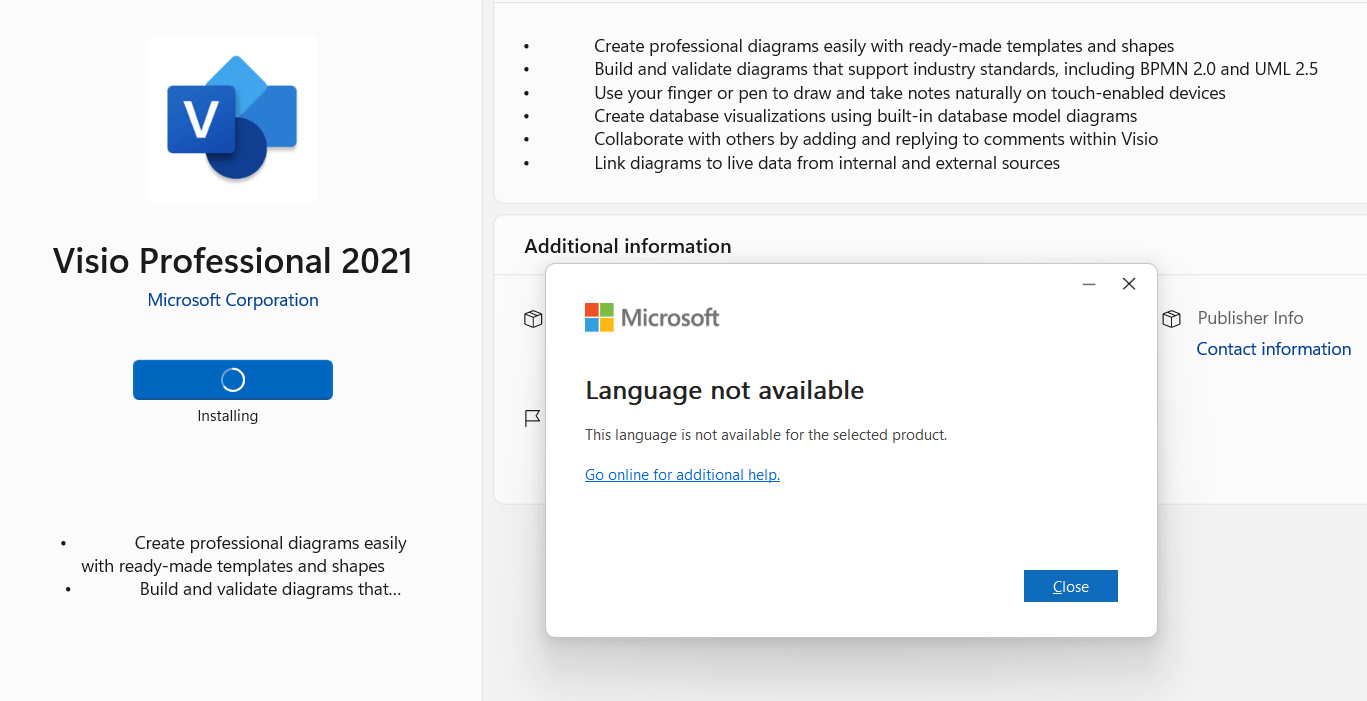Viewport: 1367px width, 701px height.
Task: Minimize the error dialog window
Action: click(x=1089, y=284)
